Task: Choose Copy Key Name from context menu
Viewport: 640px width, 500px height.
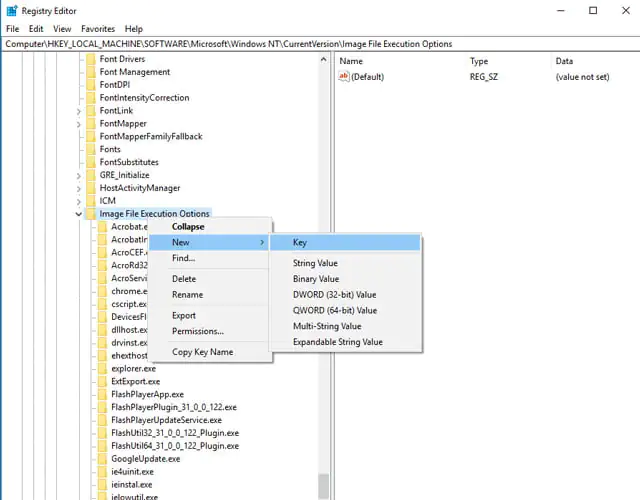Action: [202, 352]
